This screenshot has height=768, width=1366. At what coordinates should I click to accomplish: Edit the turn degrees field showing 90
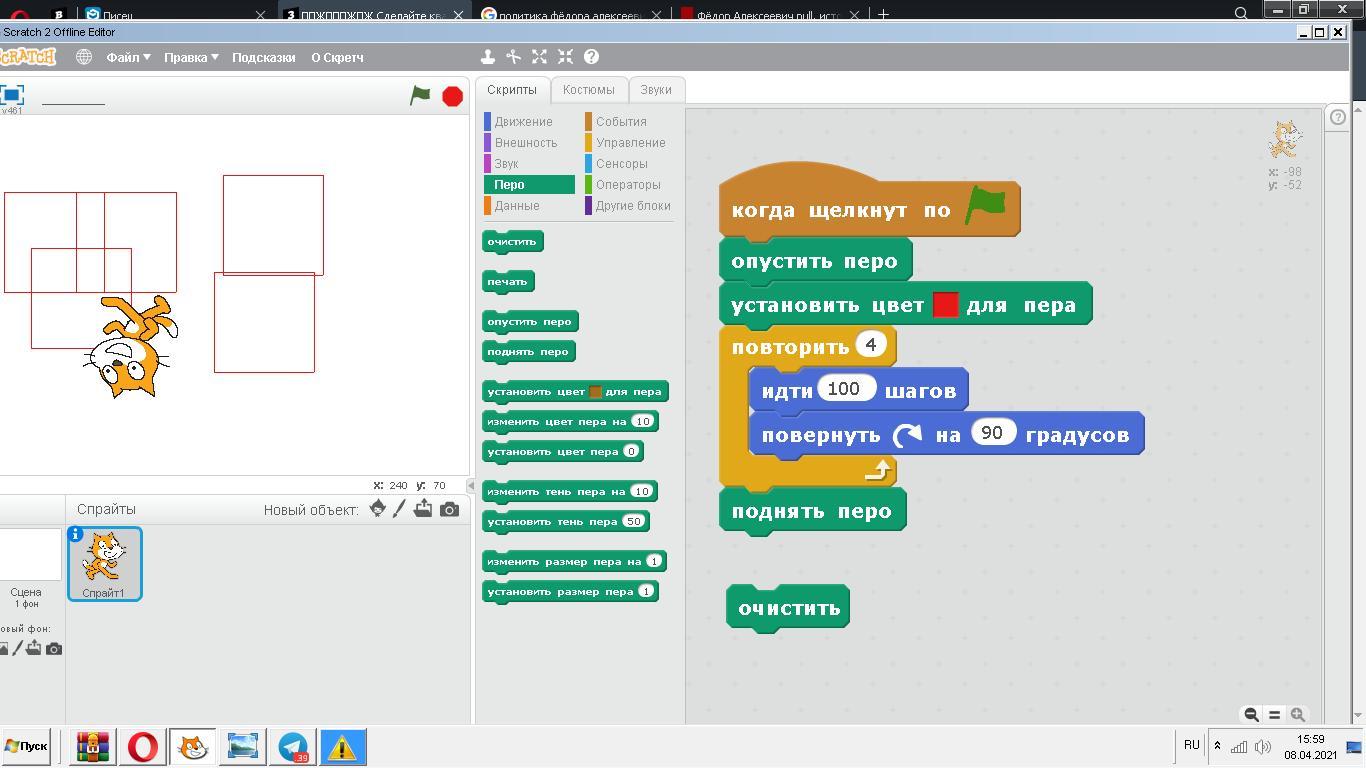tap(992, 432)
